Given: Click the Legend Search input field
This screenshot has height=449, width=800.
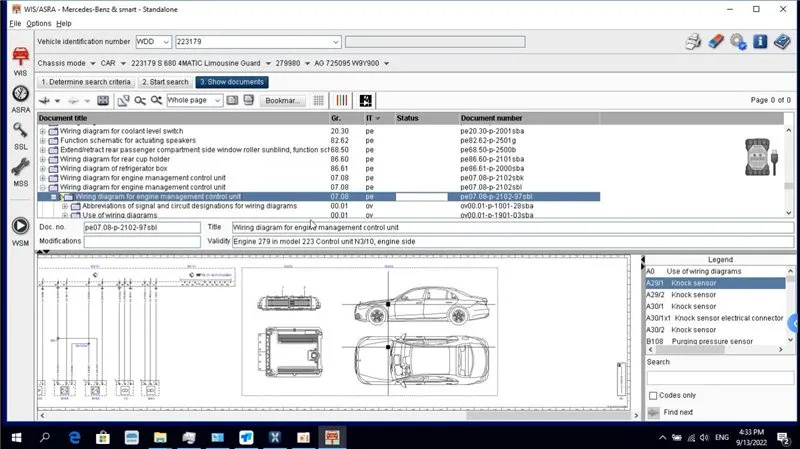Looking at the screenshot, I should (x=720, y=378).
